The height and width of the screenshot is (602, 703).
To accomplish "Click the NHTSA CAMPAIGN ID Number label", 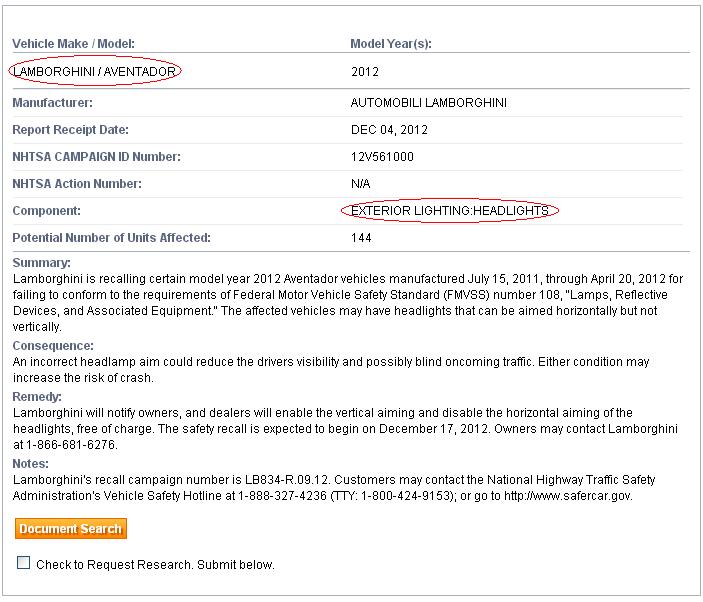I will point(96,157).
